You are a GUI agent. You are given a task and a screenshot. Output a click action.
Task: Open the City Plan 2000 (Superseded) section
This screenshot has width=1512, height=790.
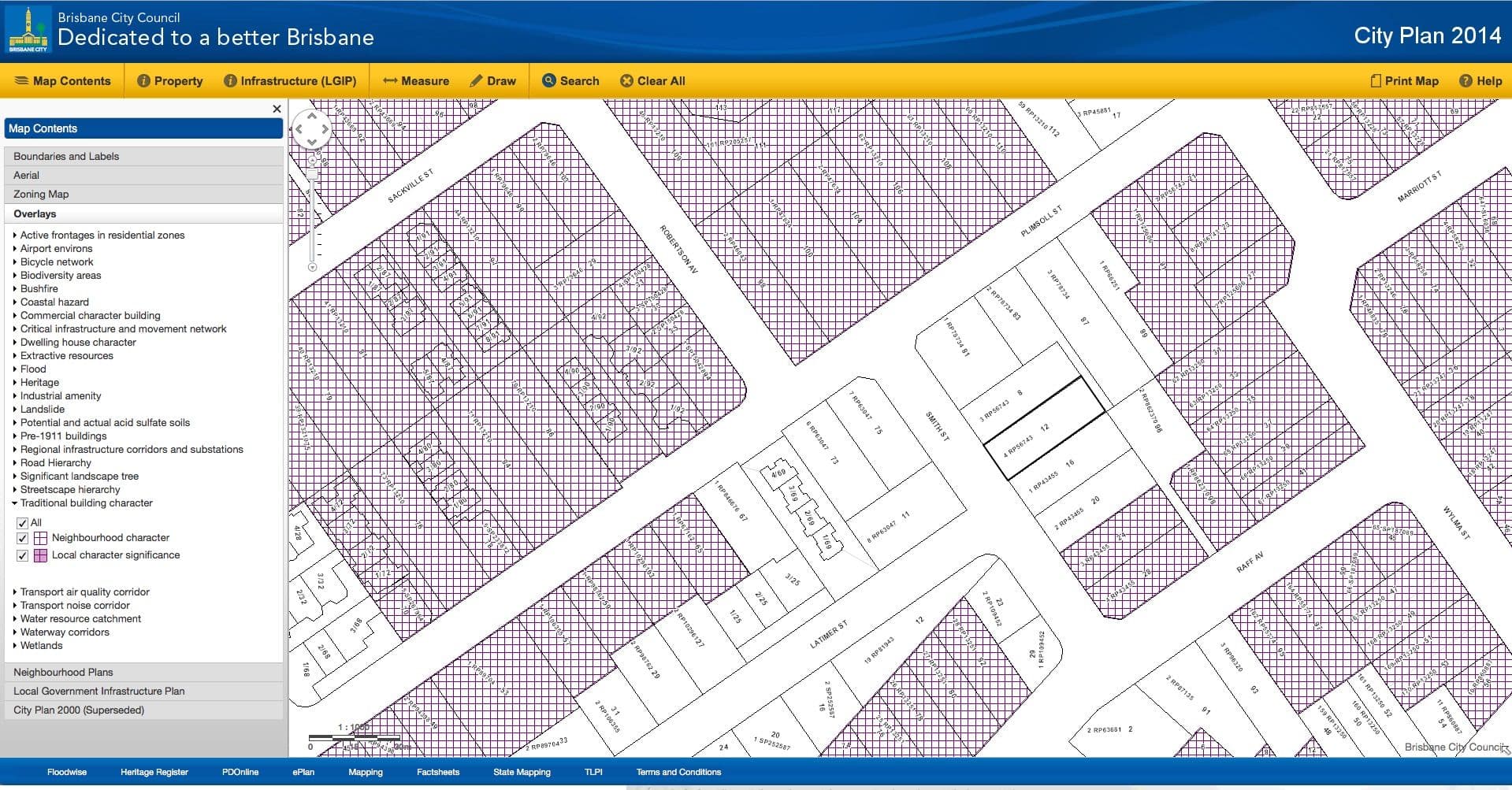pyautogui.click(x=143, y=710)
